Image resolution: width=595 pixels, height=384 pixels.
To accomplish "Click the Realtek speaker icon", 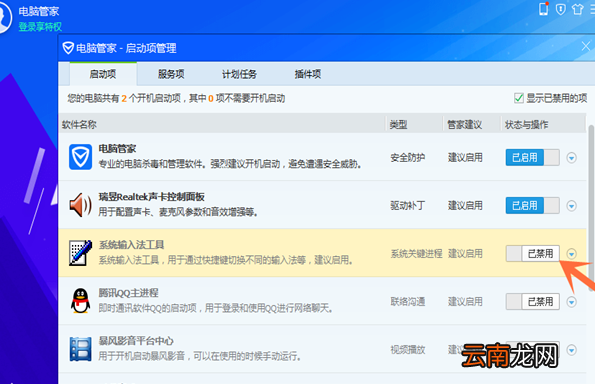I will point(80,205).
